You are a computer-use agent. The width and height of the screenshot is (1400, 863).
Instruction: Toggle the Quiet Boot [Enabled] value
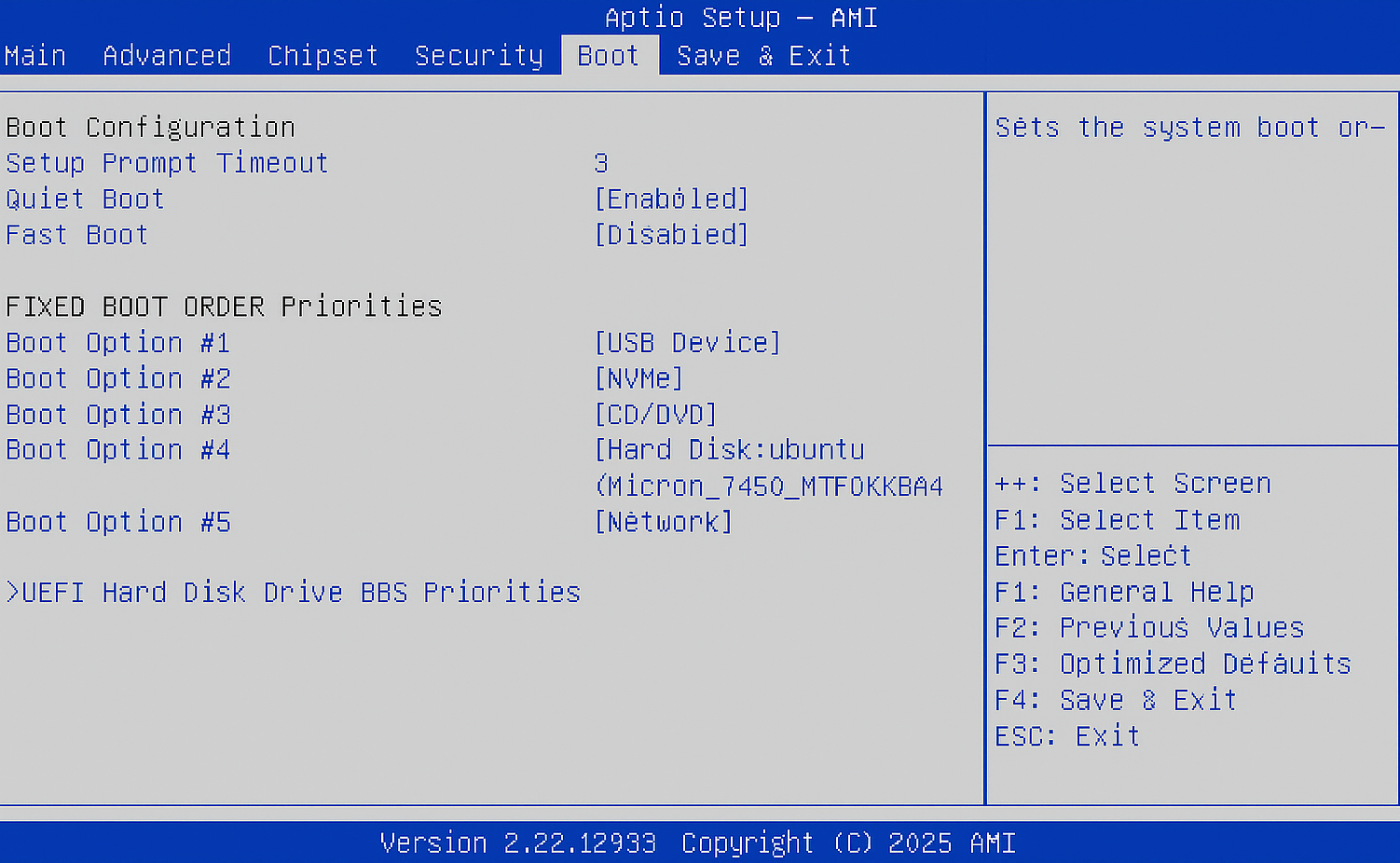point(671,199)
